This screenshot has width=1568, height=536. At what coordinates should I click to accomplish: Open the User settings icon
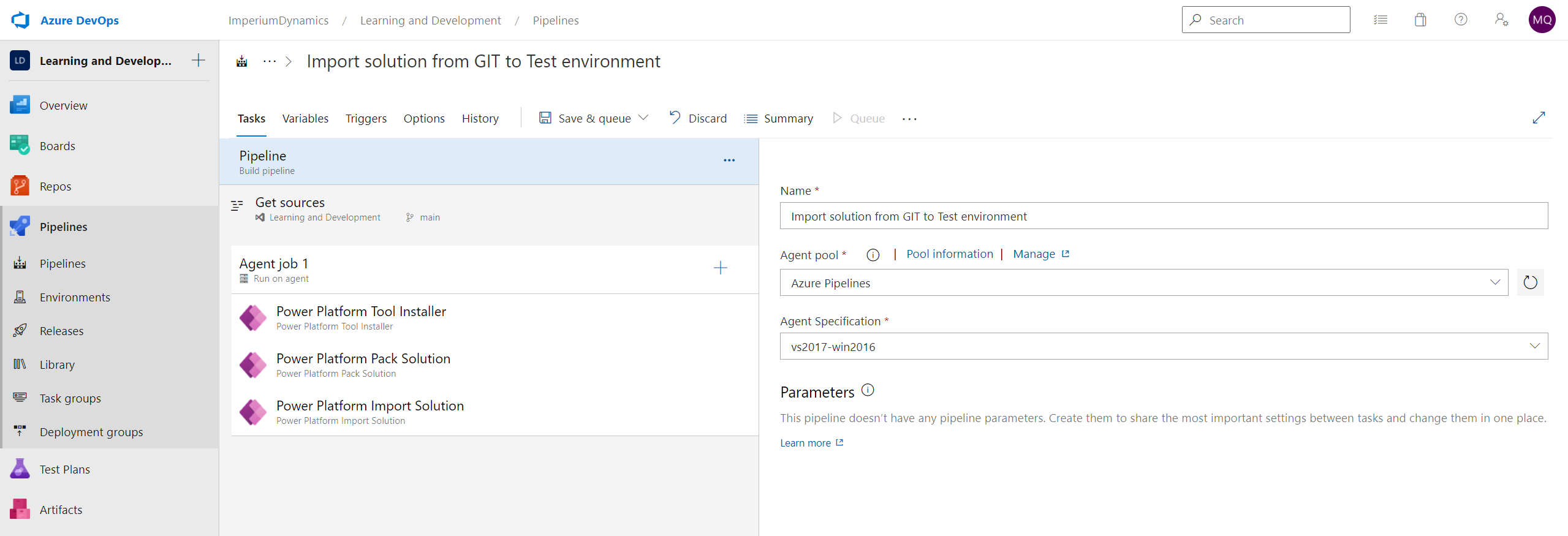[x=1501, y=20]
